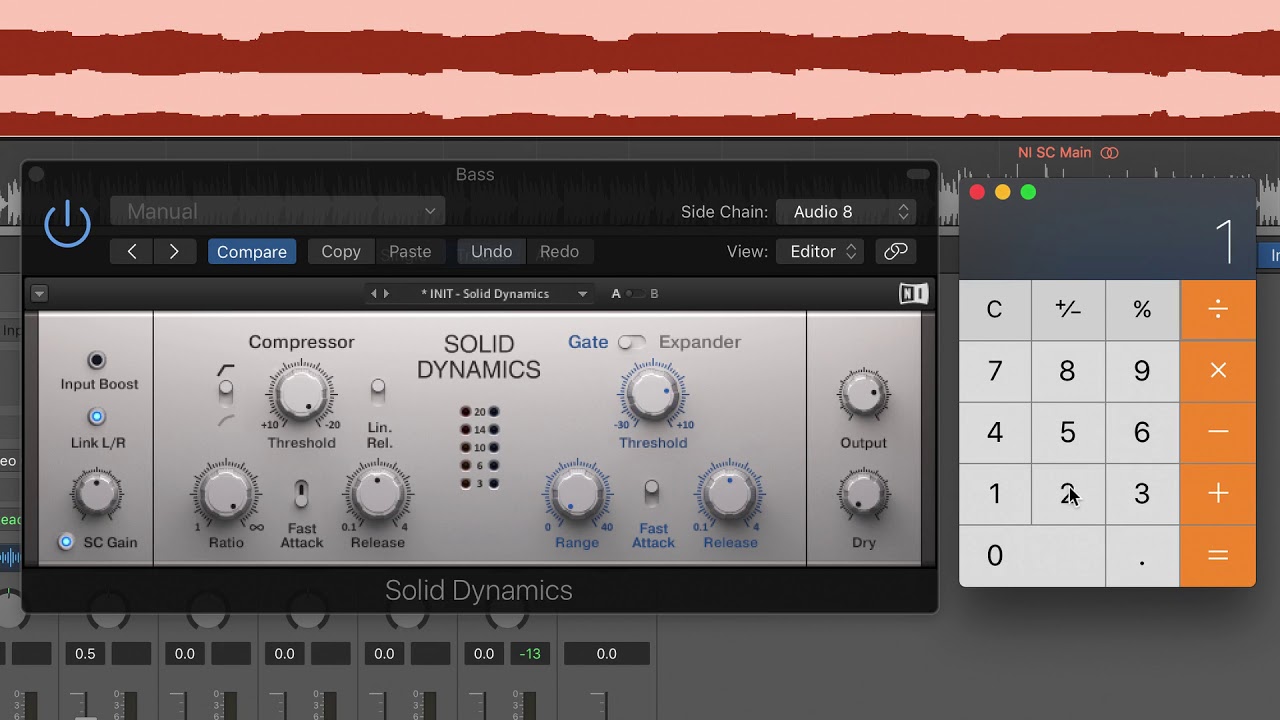Click the calculator 5 key
1280x720 pixels.
click(x=1068, y=432)
